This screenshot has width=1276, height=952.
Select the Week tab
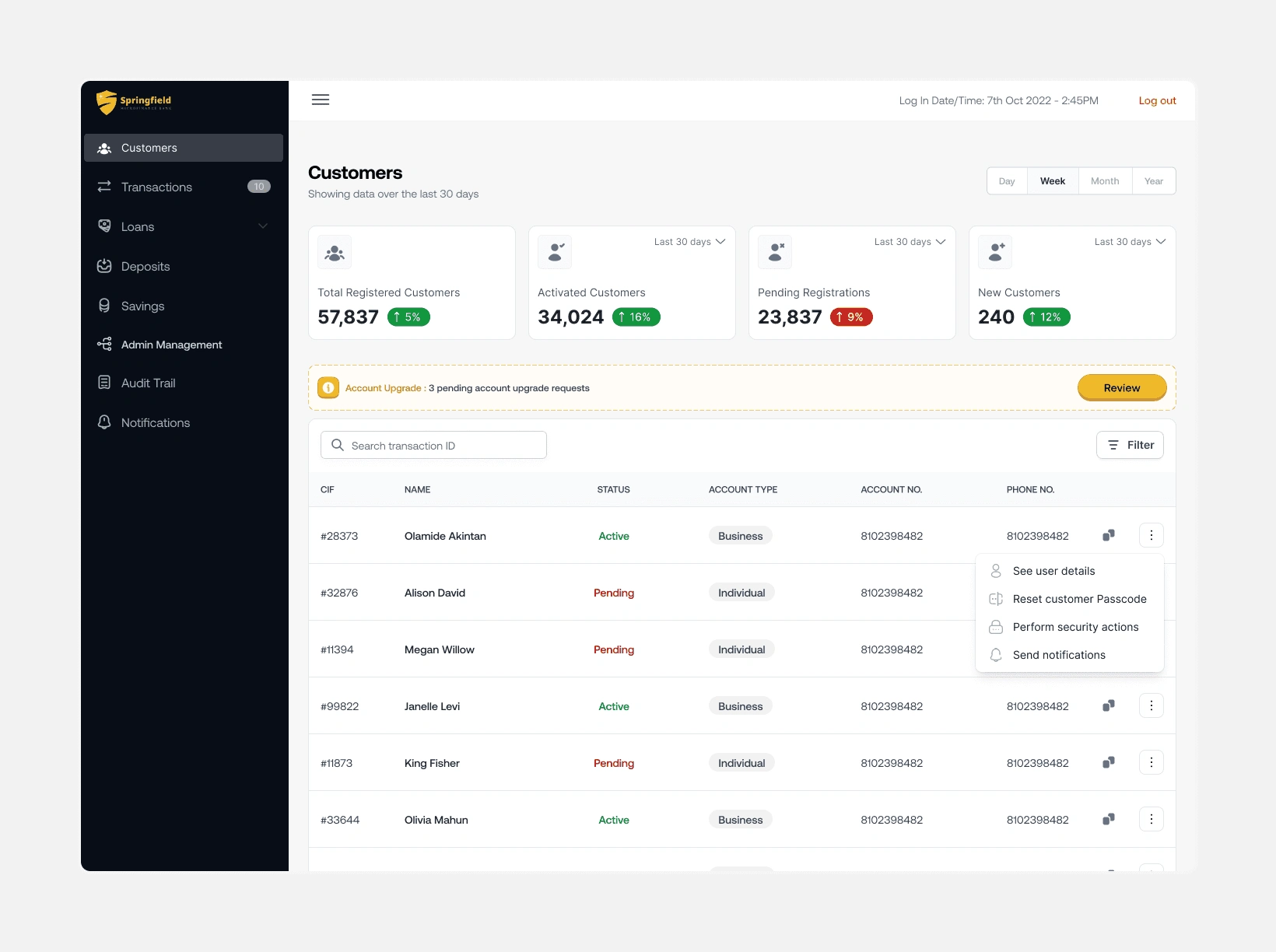(x=1053, y=181)
